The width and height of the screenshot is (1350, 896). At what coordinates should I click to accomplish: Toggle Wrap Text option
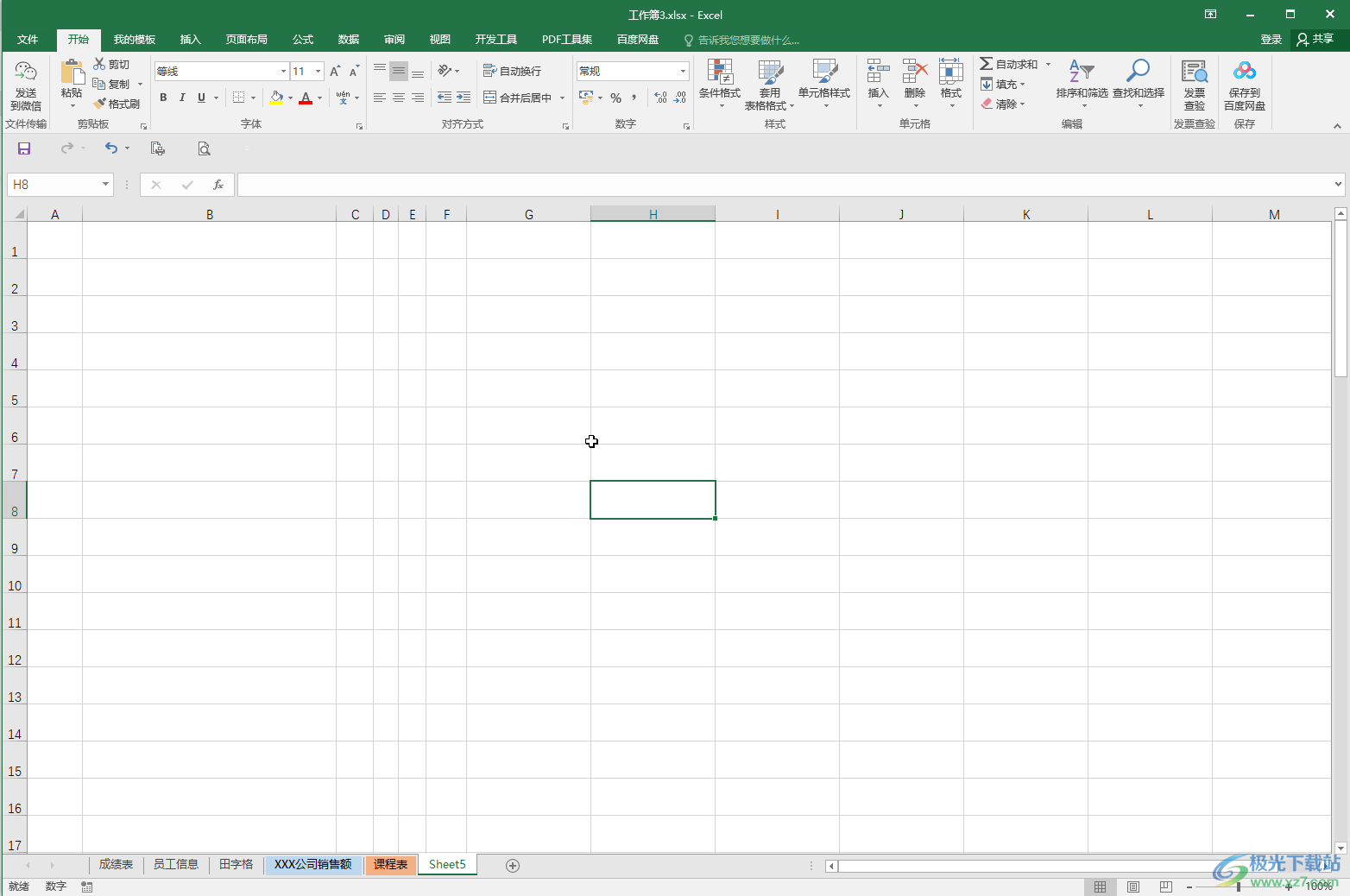click(513, 71)
